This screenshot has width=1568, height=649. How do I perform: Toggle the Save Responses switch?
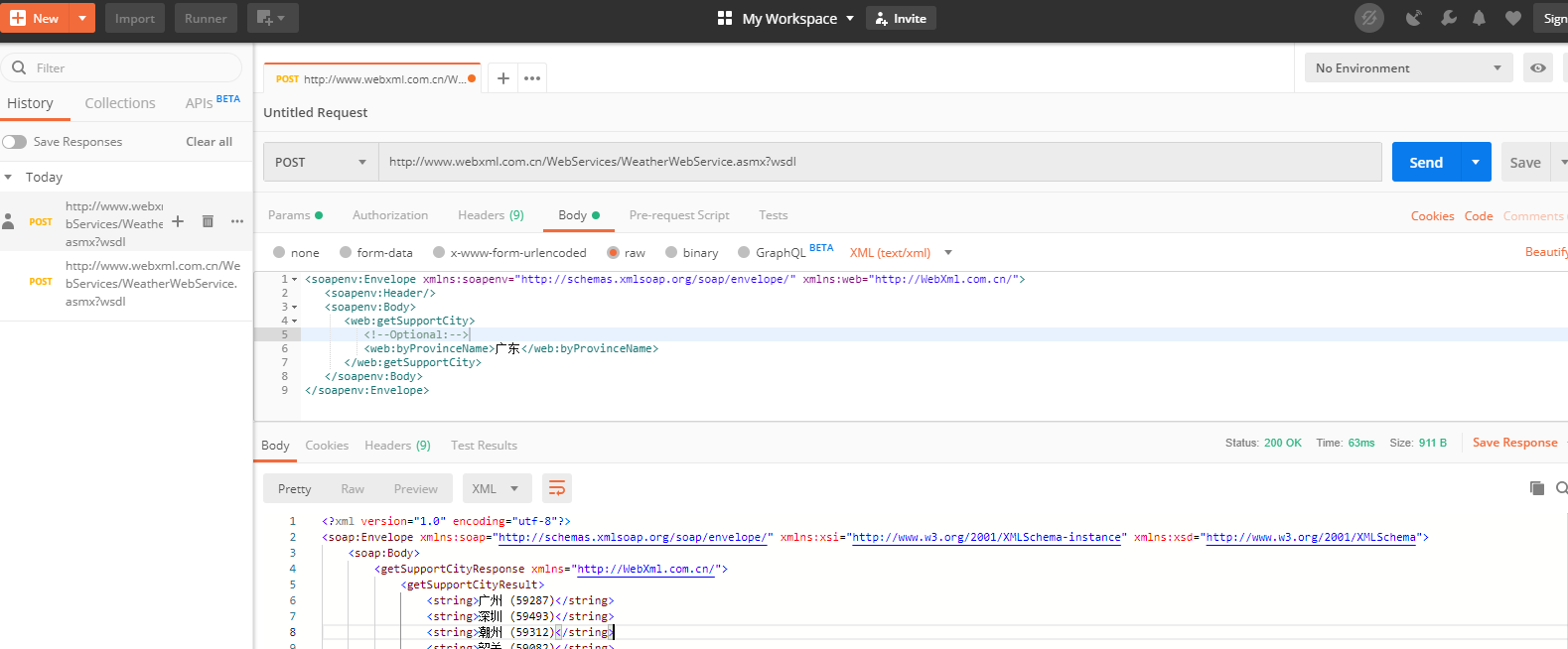15,142
